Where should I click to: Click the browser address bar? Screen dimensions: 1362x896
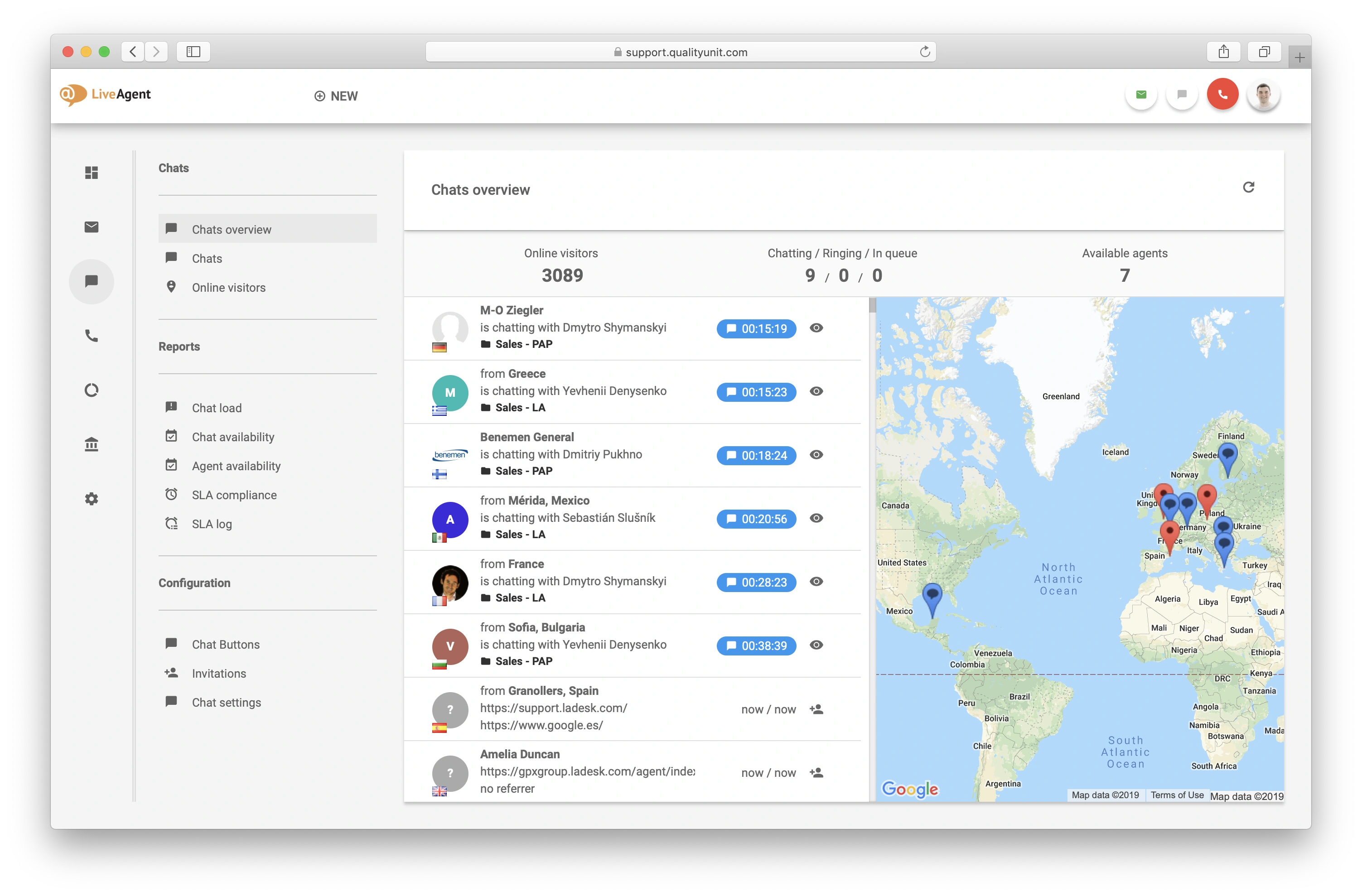tap(681, 52)
